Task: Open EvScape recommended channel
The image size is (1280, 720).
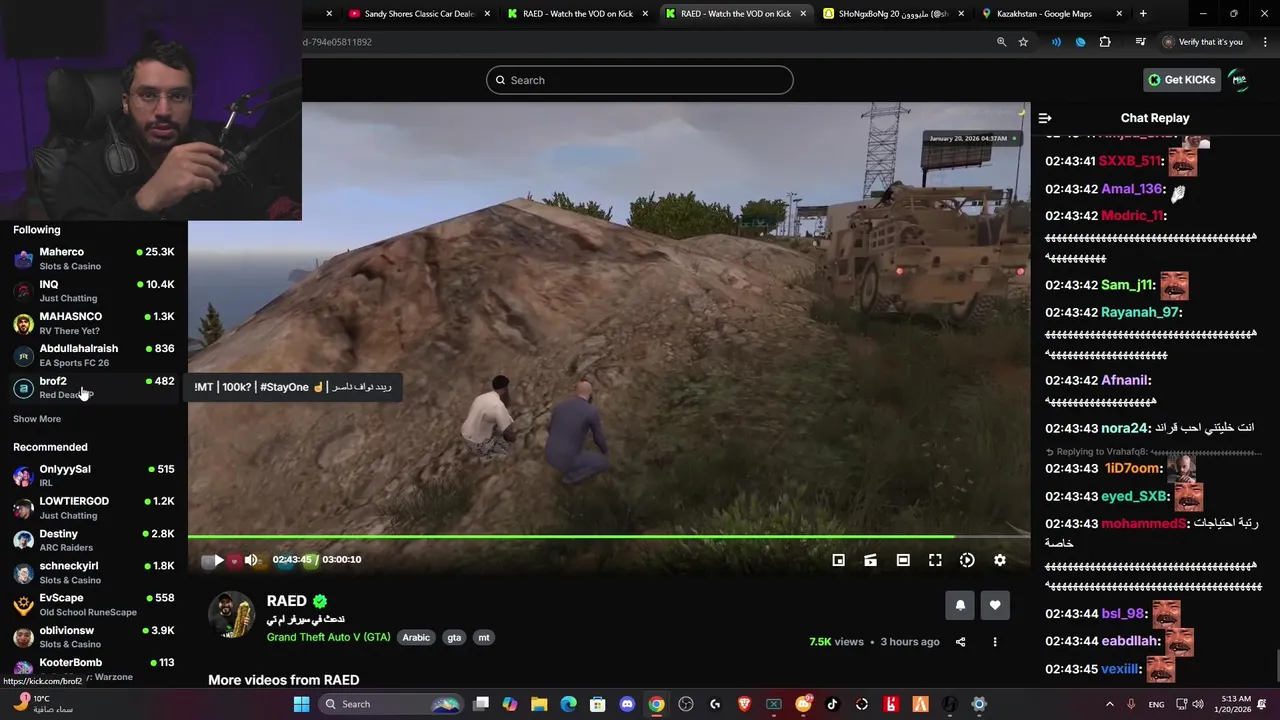Action: point(94,605)
